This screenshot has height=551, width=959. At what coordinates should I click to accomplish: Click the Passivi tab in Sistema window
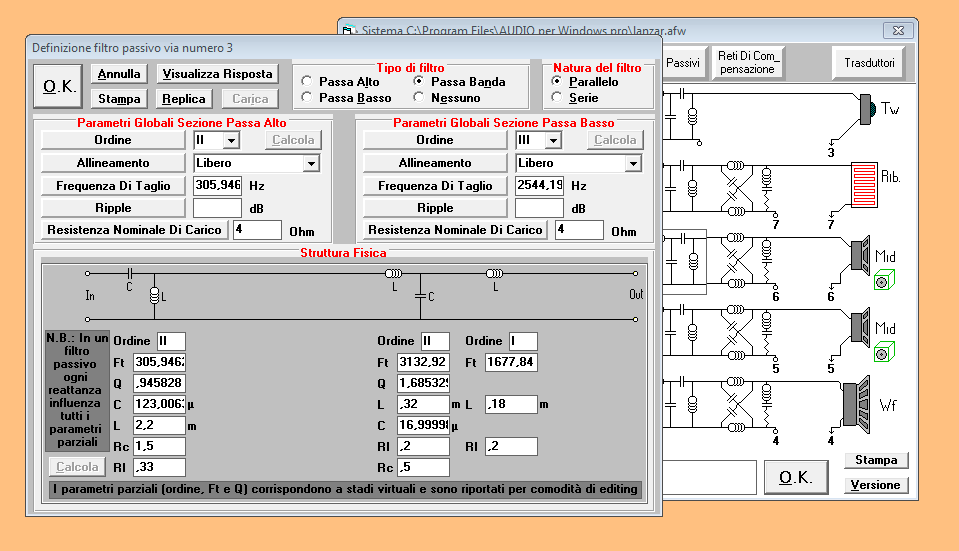point(683,62)
